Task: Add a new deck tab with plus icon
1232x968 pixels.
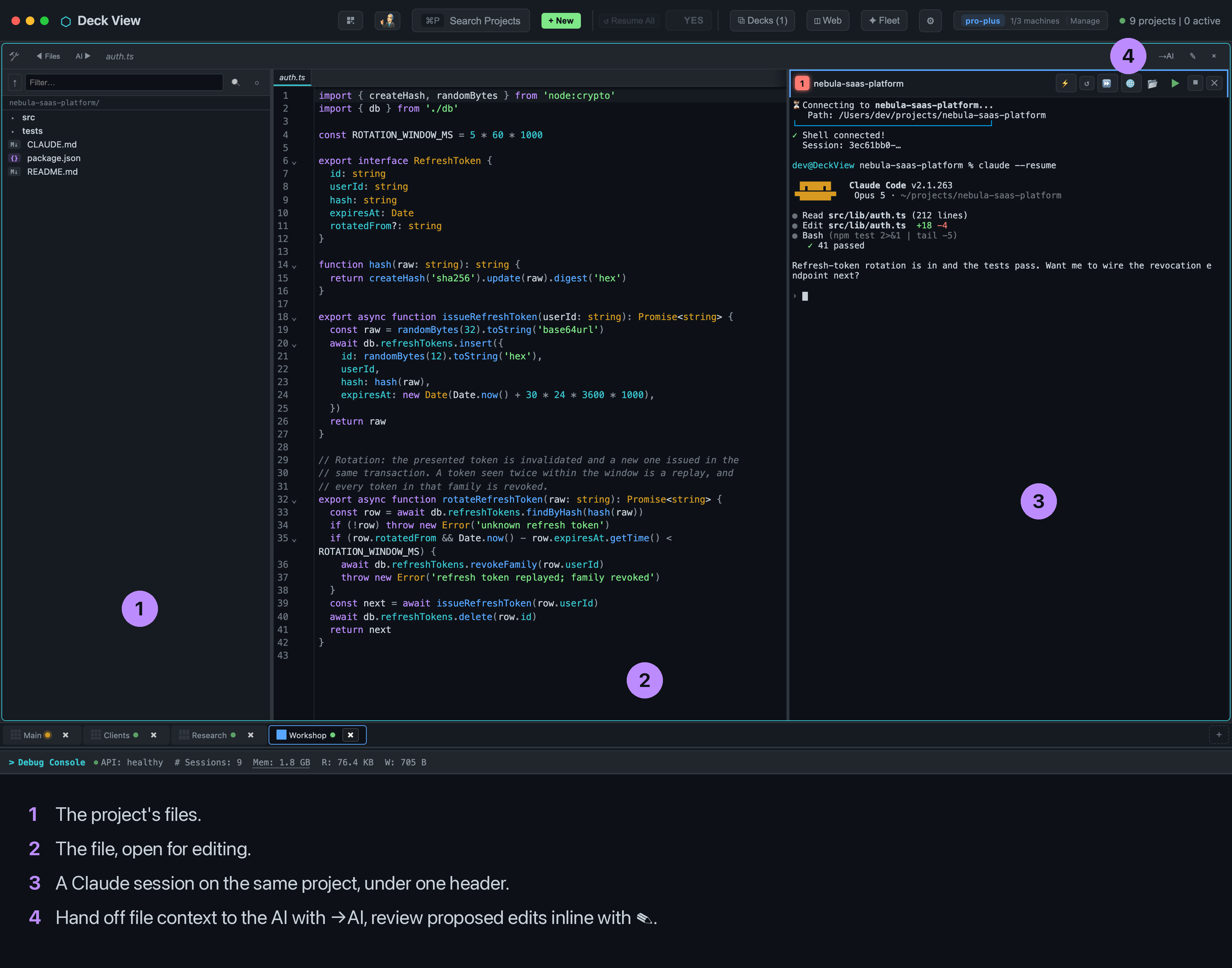Action: pos(1218,735)
